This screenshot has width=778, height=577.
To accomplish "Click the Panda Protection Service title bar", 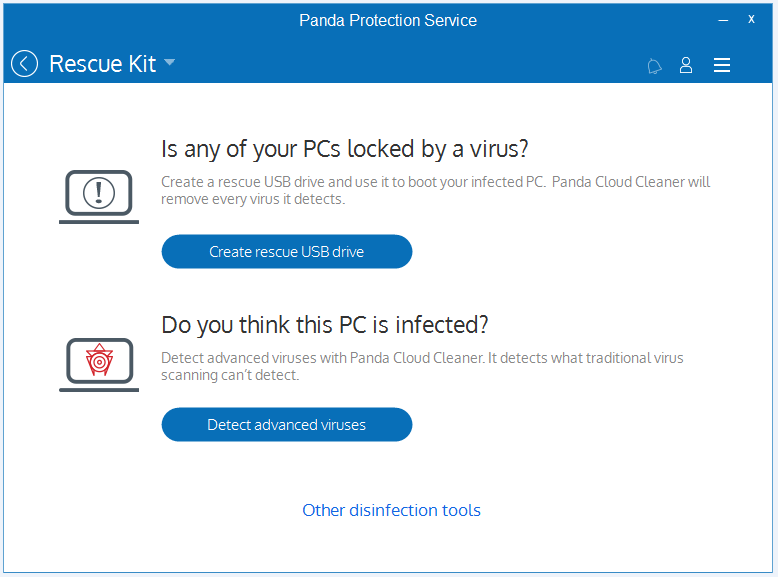I will (x=388, y=20).
